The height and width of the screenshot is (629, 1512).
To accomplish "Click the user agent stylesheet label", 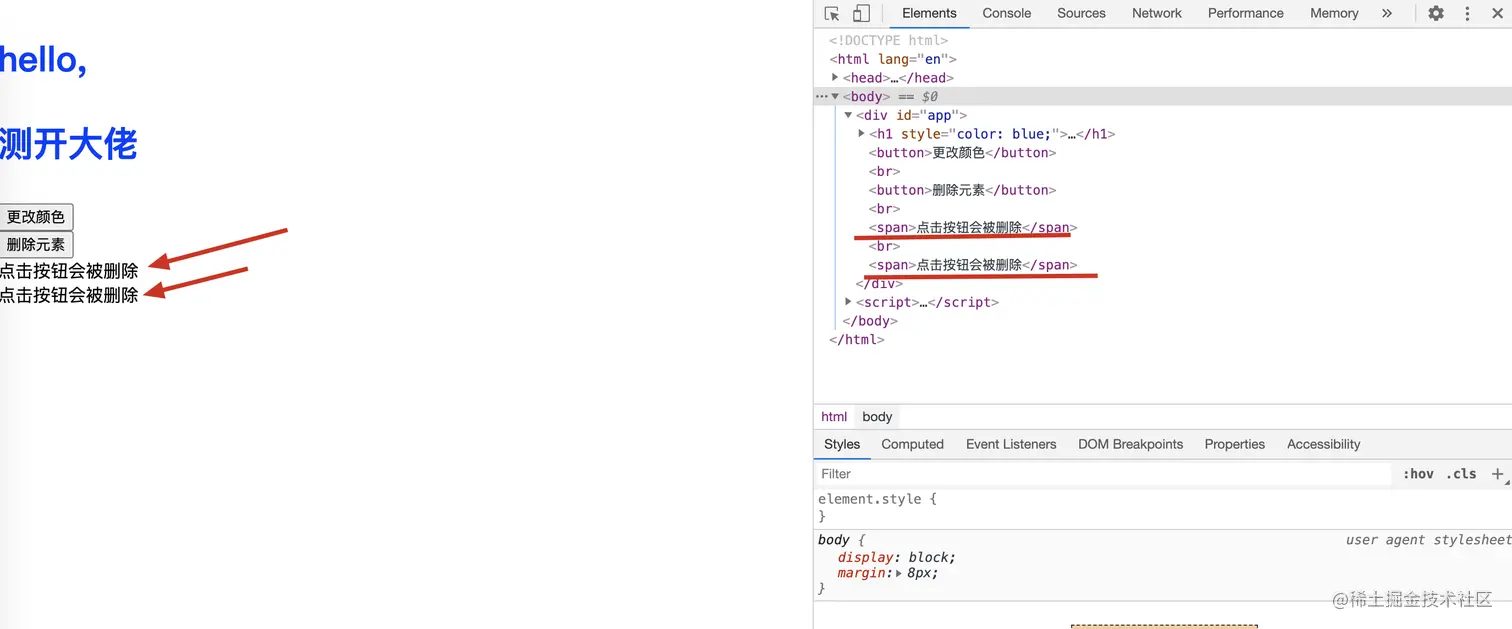I will pos(1428,540).
